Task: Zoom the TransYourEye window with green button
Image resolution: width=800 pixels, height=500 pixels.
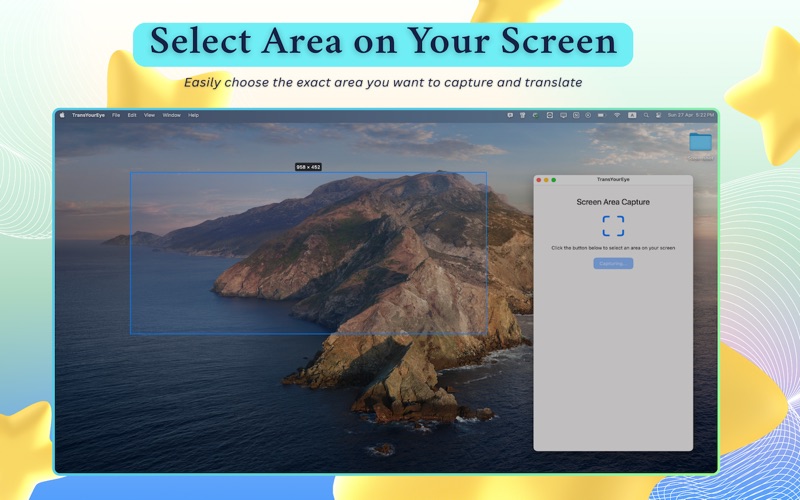Action: pyautogui.click(x=554, y=180)
